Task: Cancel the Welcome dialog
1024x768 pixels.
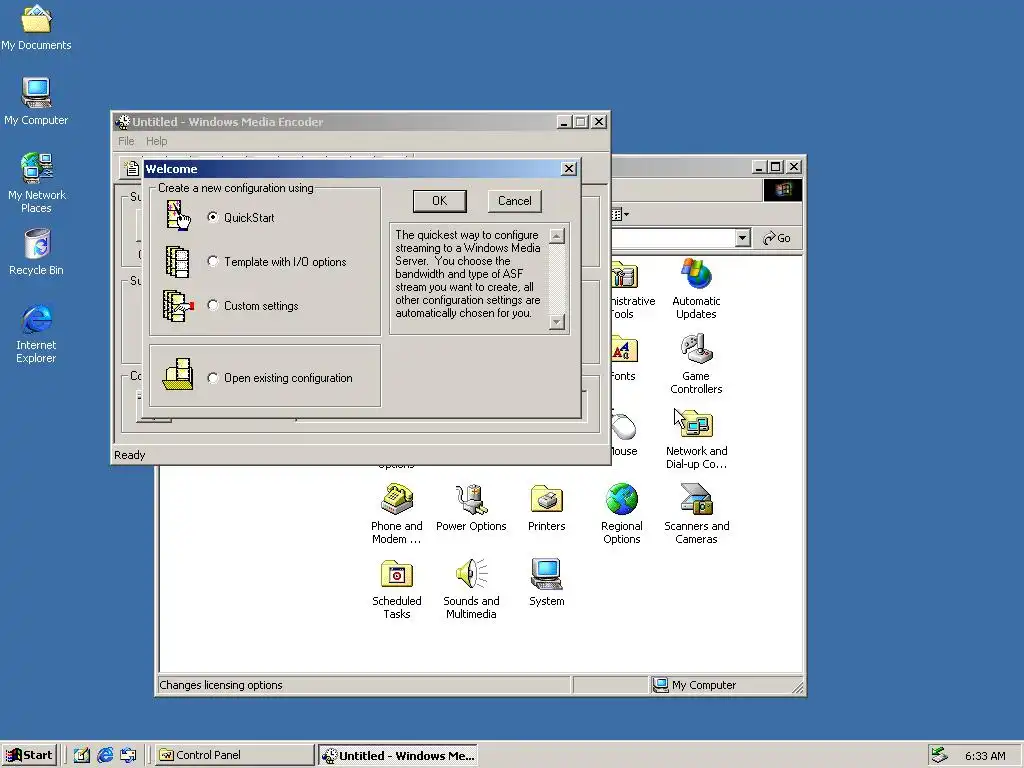Action: tap(515, 201)
